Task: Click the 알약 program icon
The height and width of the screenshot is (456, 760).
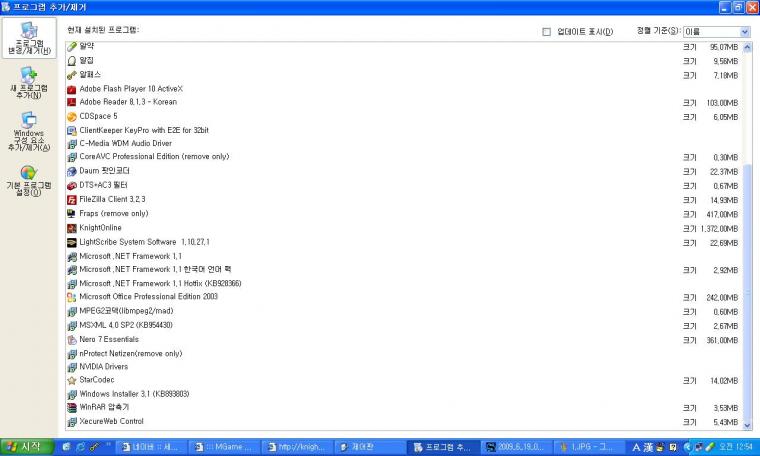Action: coord(72,47)
